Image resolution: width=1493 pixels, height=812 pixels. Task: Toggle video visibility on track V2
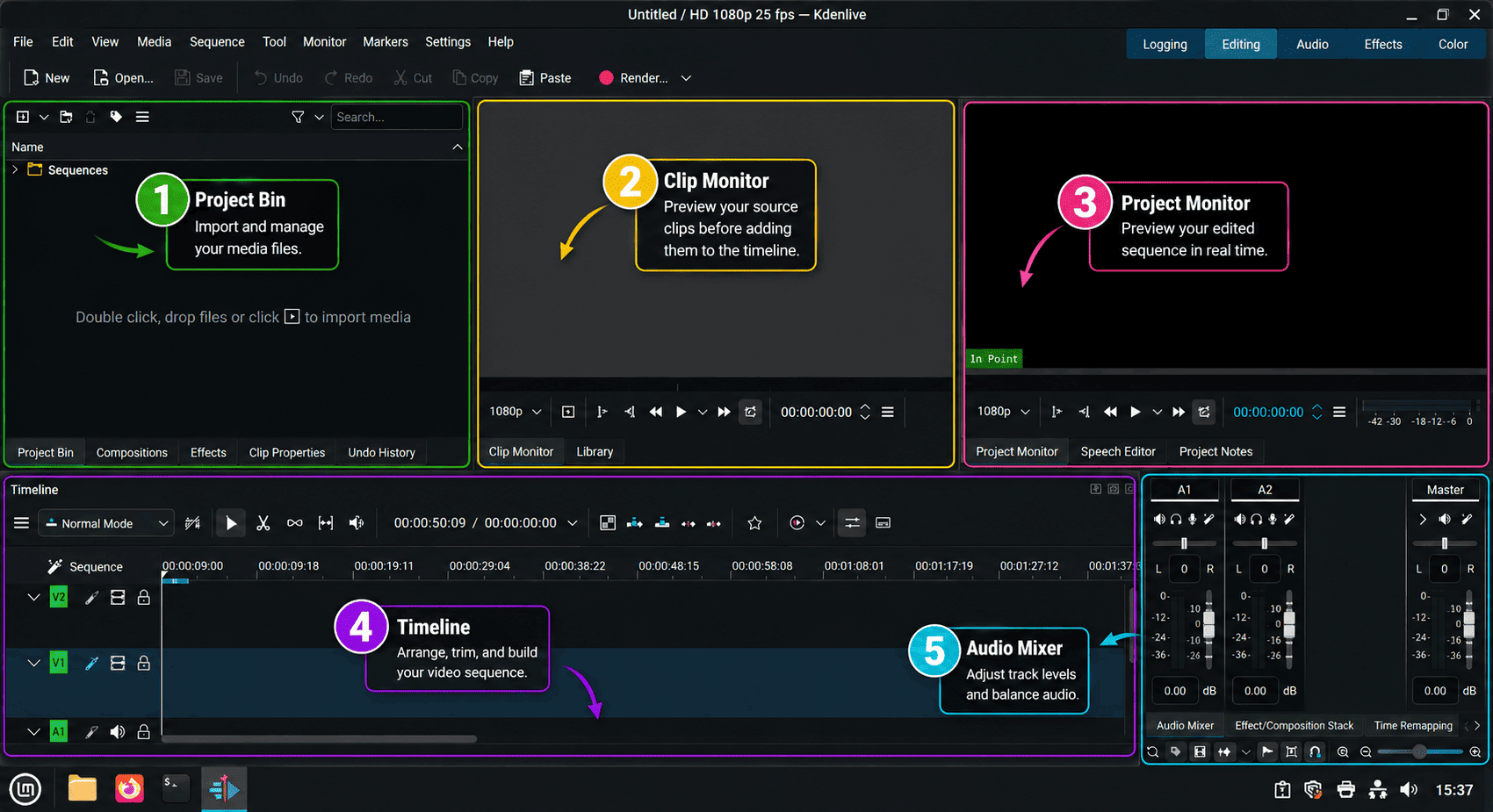(118, 598)
